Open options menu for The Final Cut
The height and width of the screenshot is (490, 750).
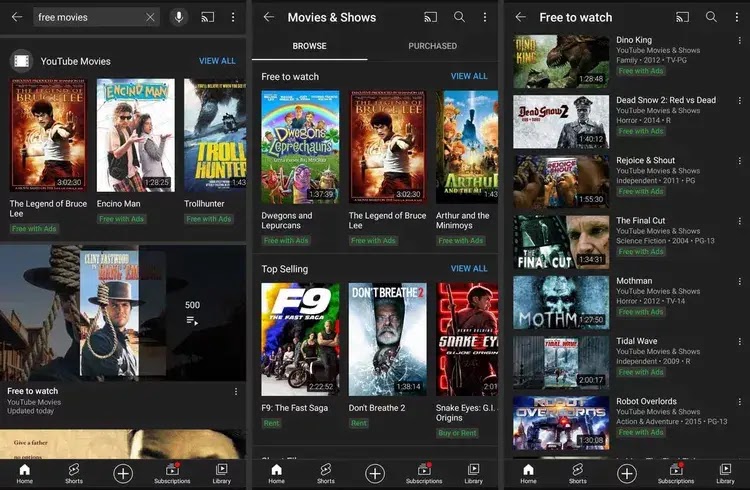tap(739, 222)
